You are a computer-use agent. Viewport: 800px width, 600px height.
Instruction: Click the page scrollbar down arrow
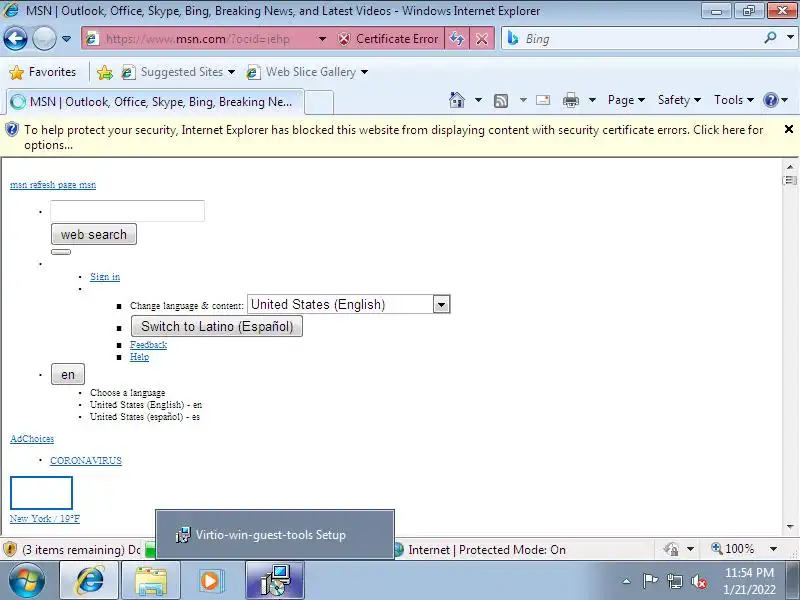[790, 527]
